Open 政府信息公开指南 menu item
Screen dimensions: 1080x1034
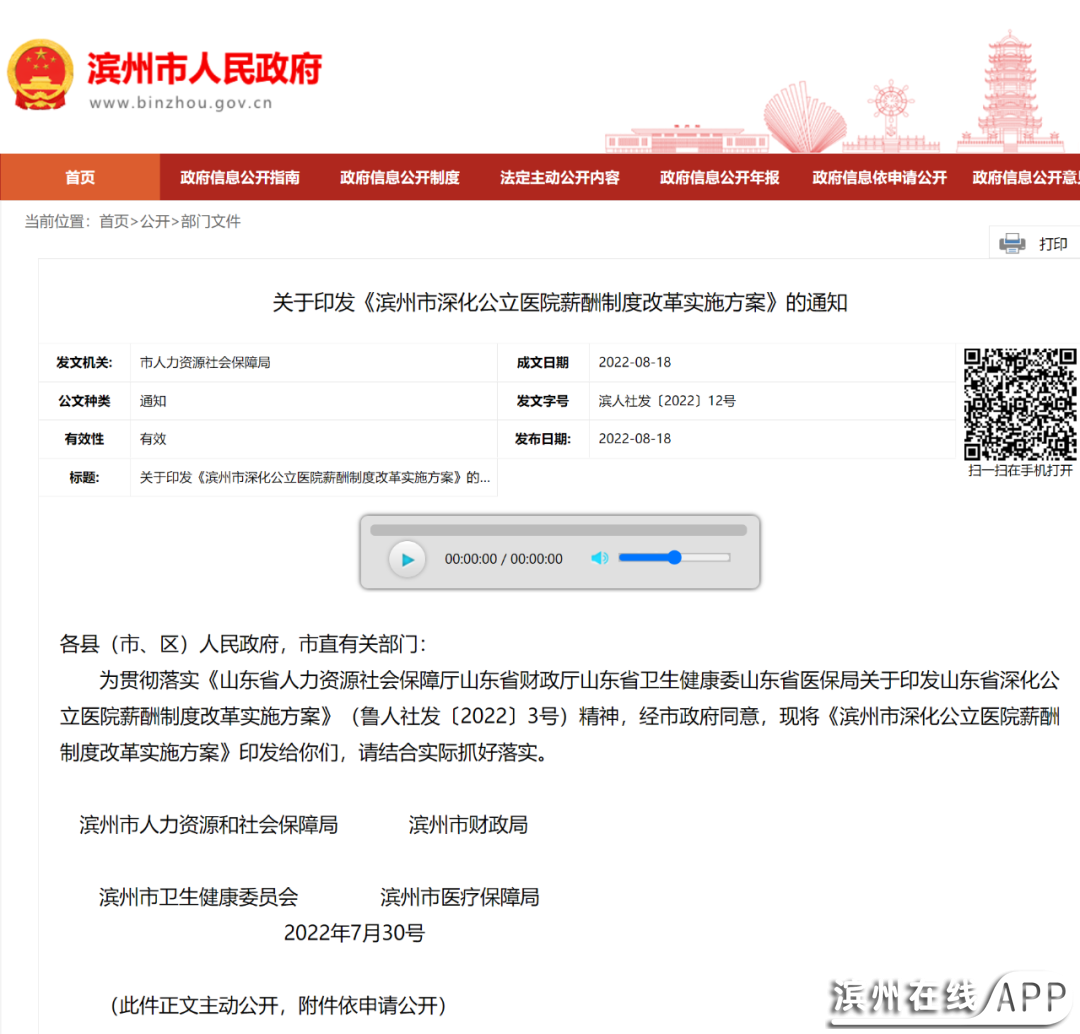click(240, 177)
